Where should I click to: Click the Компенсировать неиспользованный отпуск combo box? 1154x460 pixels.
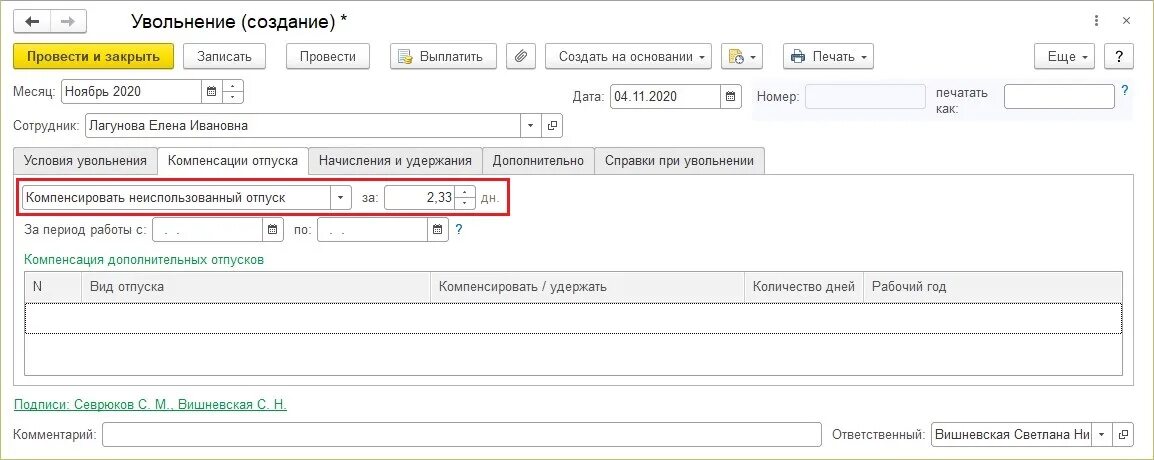pyautogui.click(x=177, y=197)
